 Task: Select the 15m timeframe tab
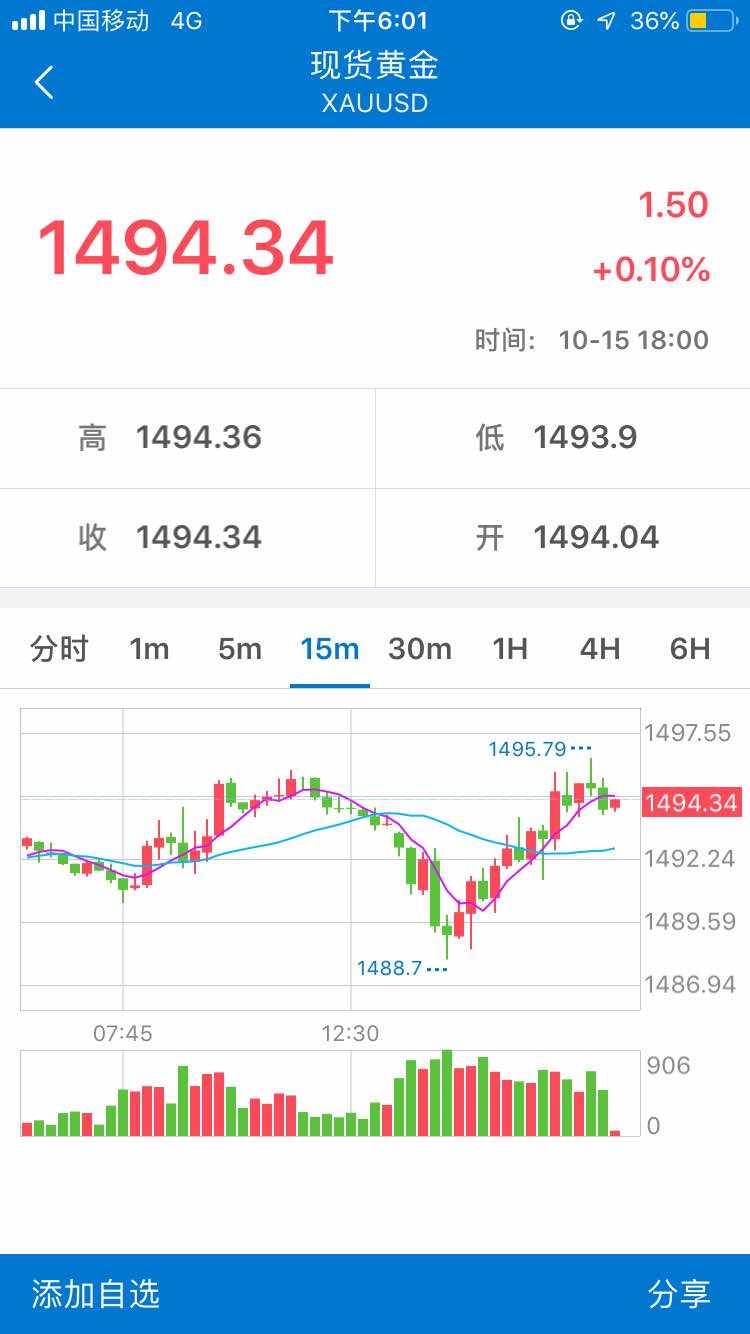pyautogui.click(x=330, y=649)
